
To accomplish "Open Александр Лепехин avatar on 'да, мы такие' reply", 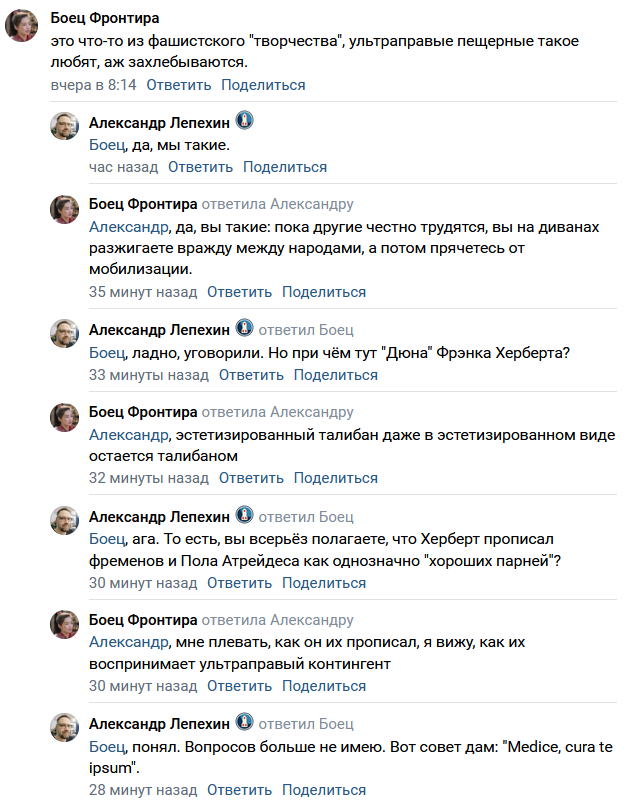I will click(65, 126).
